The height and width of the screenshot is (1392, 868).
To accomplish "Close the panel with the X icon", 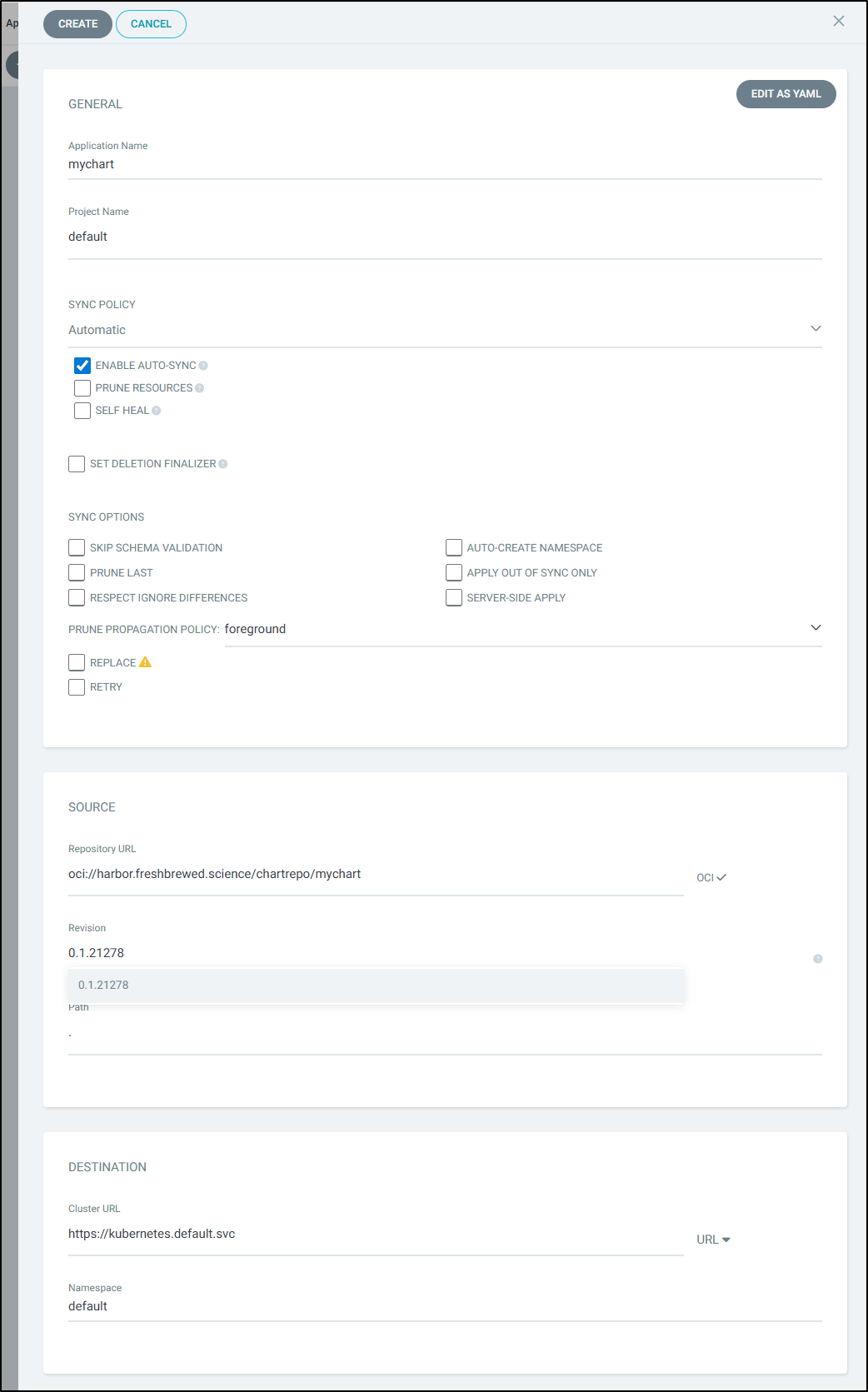I will pos(838,22).
